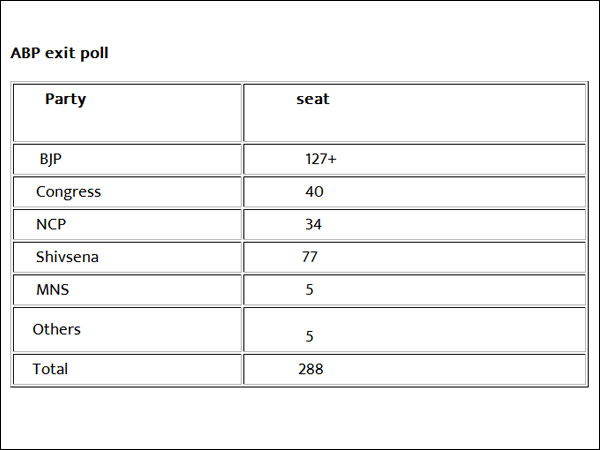Screen dimensions: 600x450
Task: Click the BJP seat number 127
Action: coord(316,159)
